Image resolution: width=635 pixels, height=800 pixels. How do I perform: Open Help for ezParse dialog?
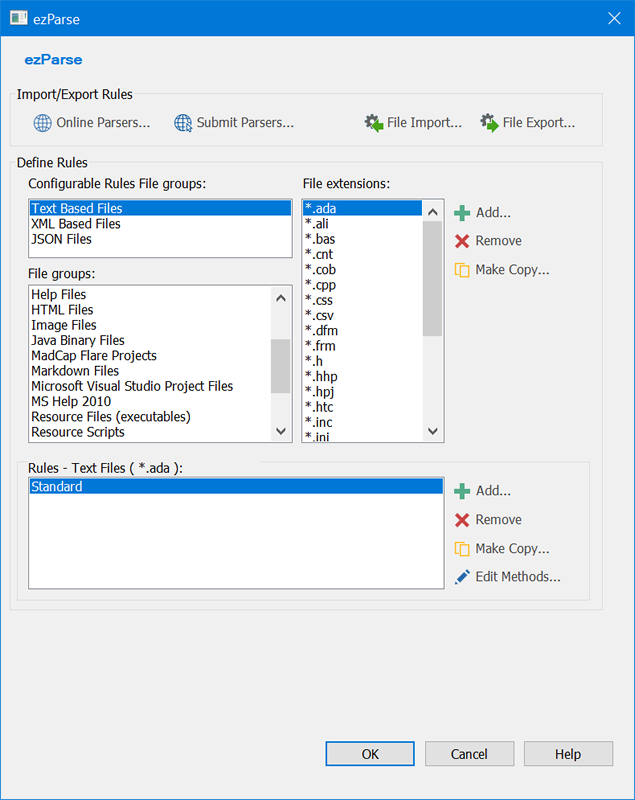pos(567,754)
